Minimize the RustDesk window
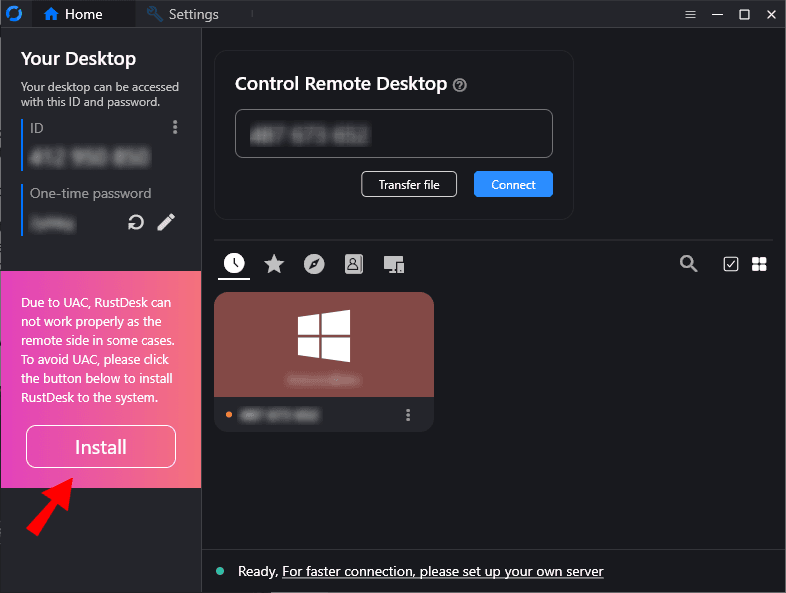The image size is (786, 593). point(717,15)
